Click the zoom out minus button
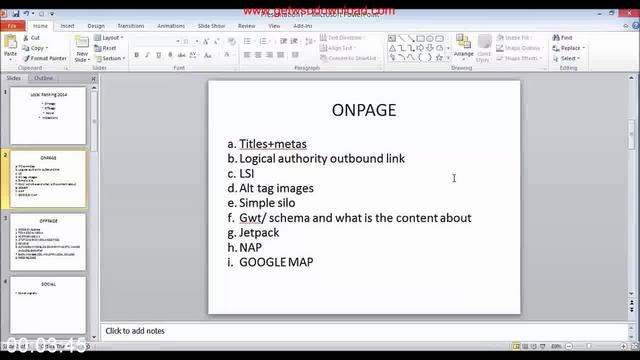Screen dimensions: 640x360 click(569, 346)
